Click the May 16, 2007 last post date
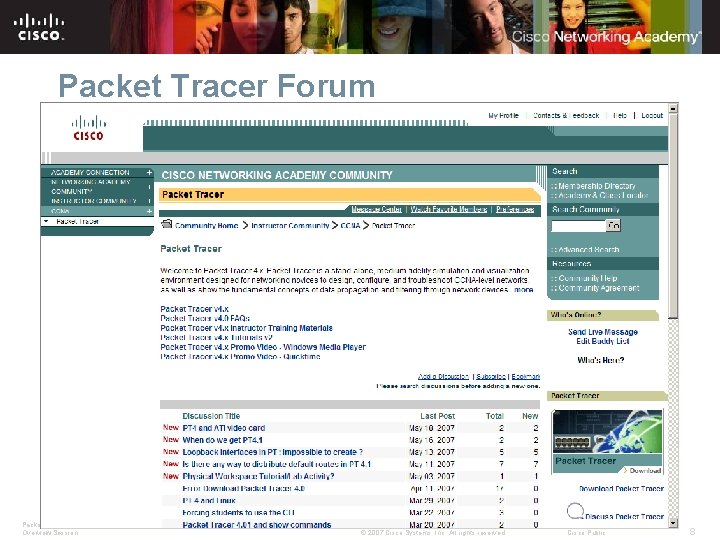Viewport: 720px width, 540px height. (x=432, y=440)
